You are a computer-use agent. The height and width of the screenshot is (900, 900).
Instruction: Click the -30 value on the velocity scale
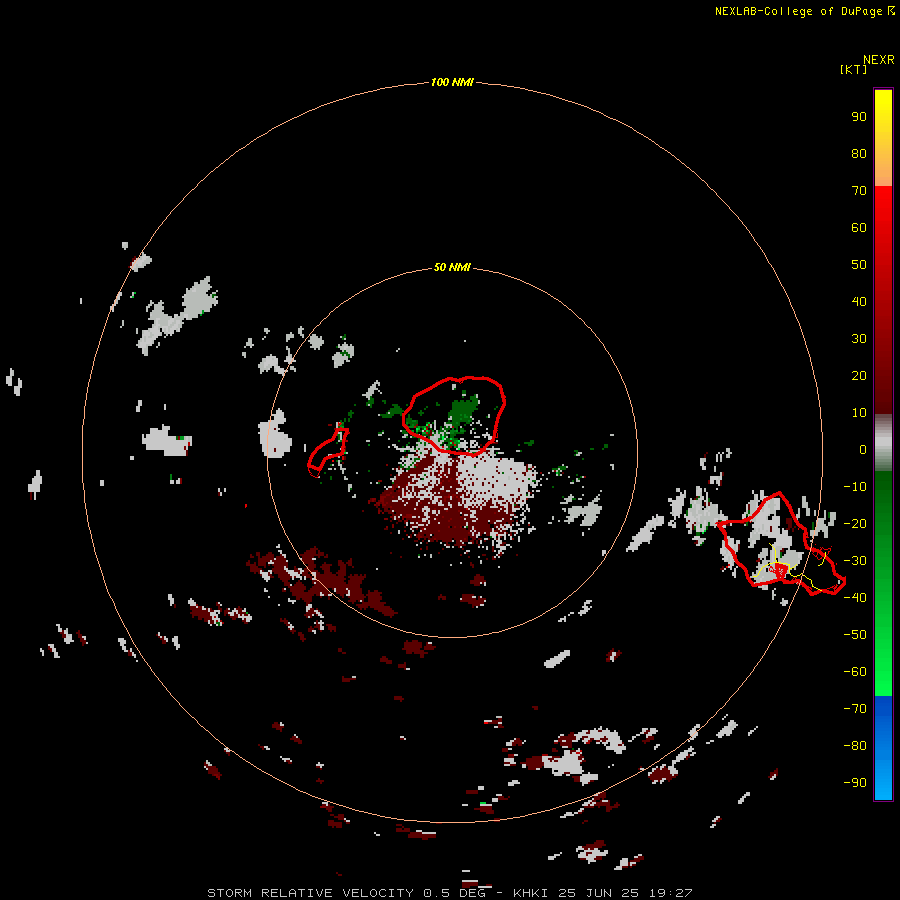coord(855,561)
